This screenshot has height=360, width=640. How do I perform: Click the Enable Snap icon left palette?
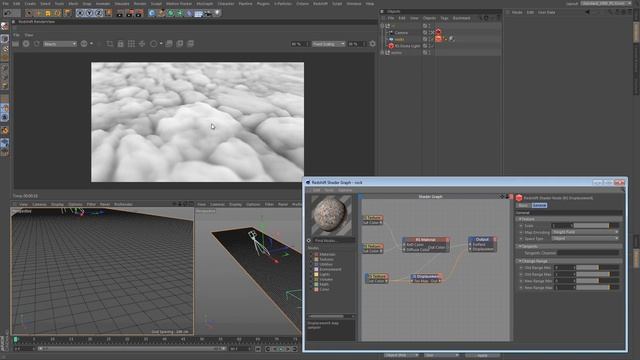[4, 131]
